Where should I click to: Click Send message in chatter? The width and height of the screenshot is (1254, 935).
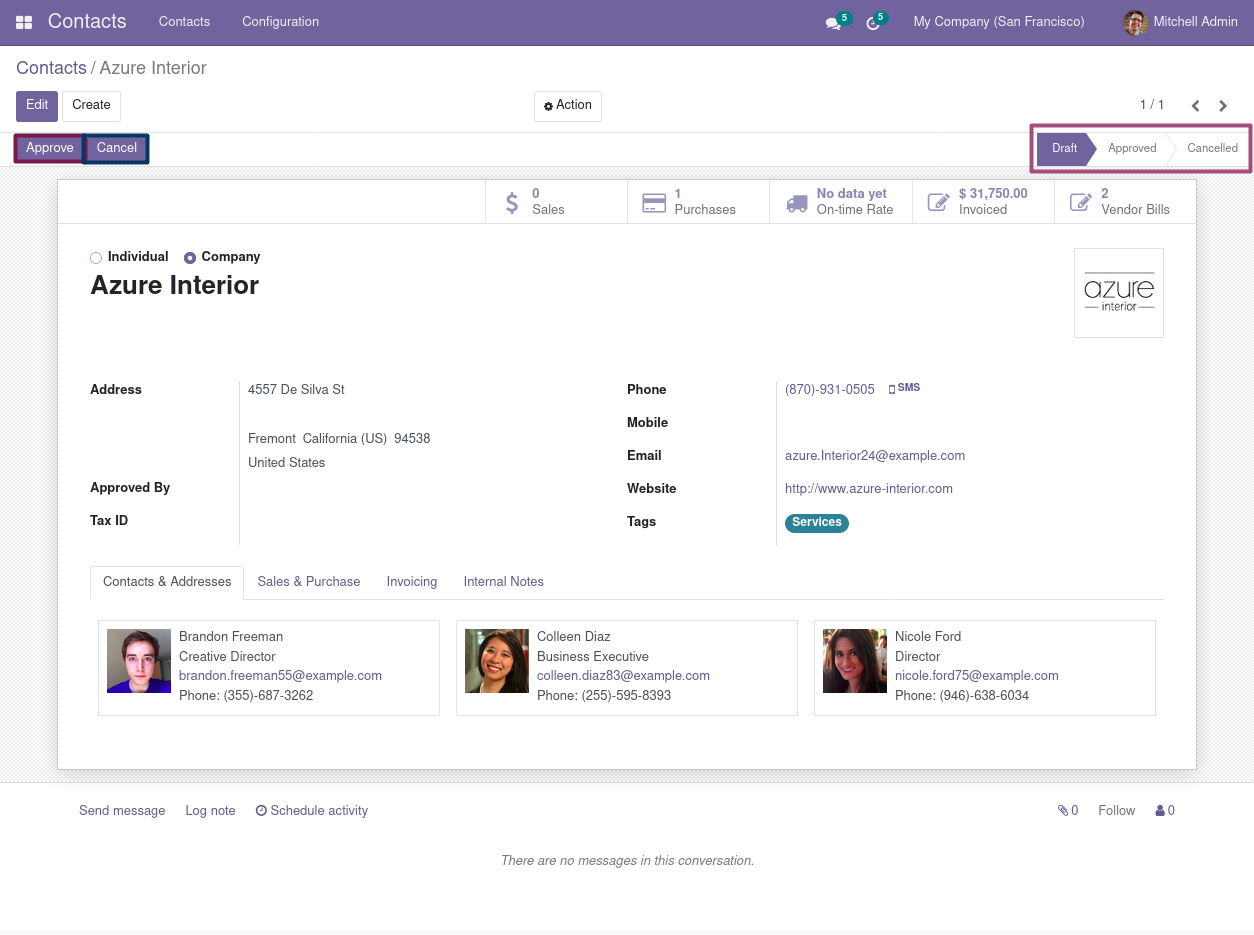point(122,811)
